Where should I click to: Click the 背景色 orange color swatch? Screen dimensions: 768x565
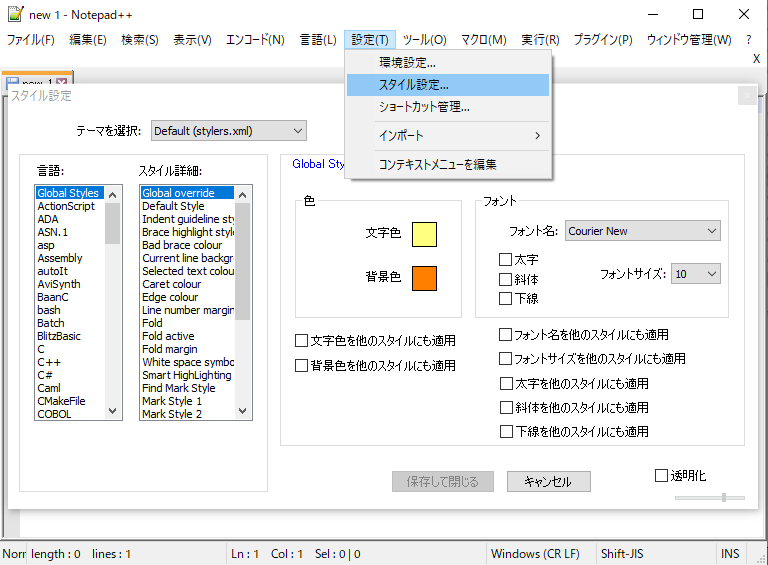424,279
